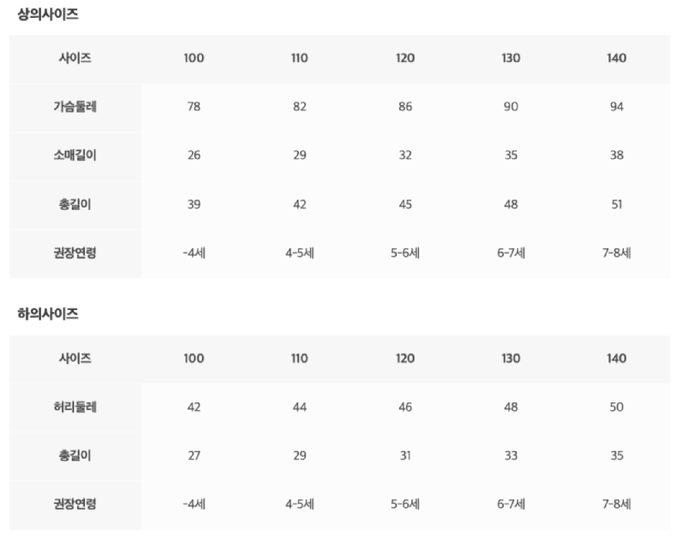Image resolution: width=680 pixels, height=540 pixels.
Task: Click the 하의 총길이 value 31
Action: click(405, 456)
